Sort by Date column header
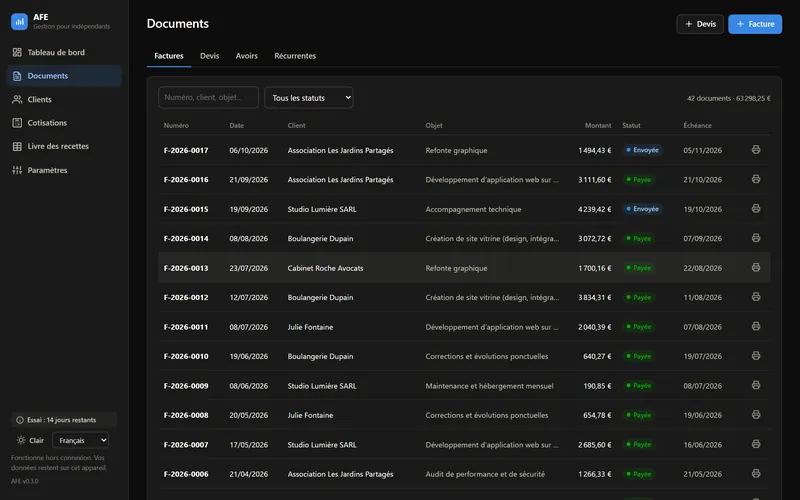The image size is (800, 500). [236, 126]
